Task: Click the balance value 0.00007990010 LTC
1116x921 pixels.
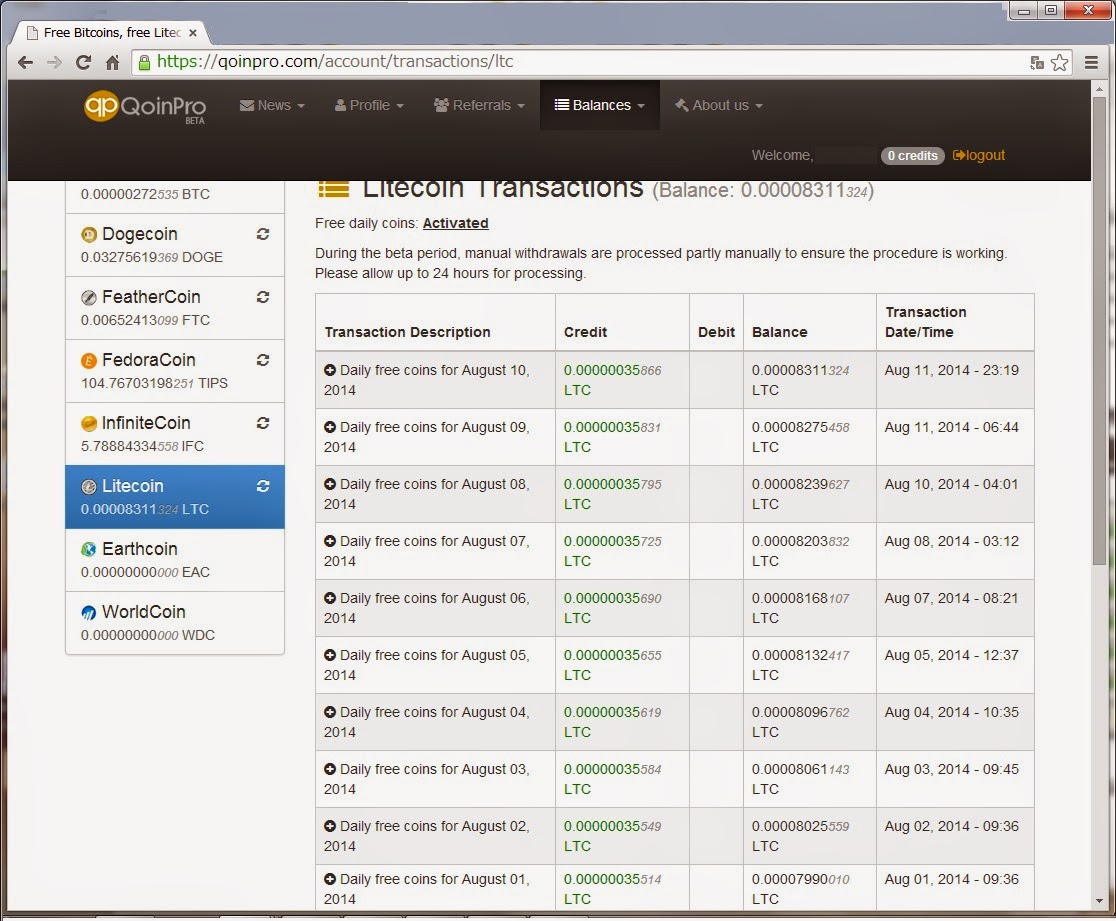Action: pyautogui.click(x=801, y=889)
